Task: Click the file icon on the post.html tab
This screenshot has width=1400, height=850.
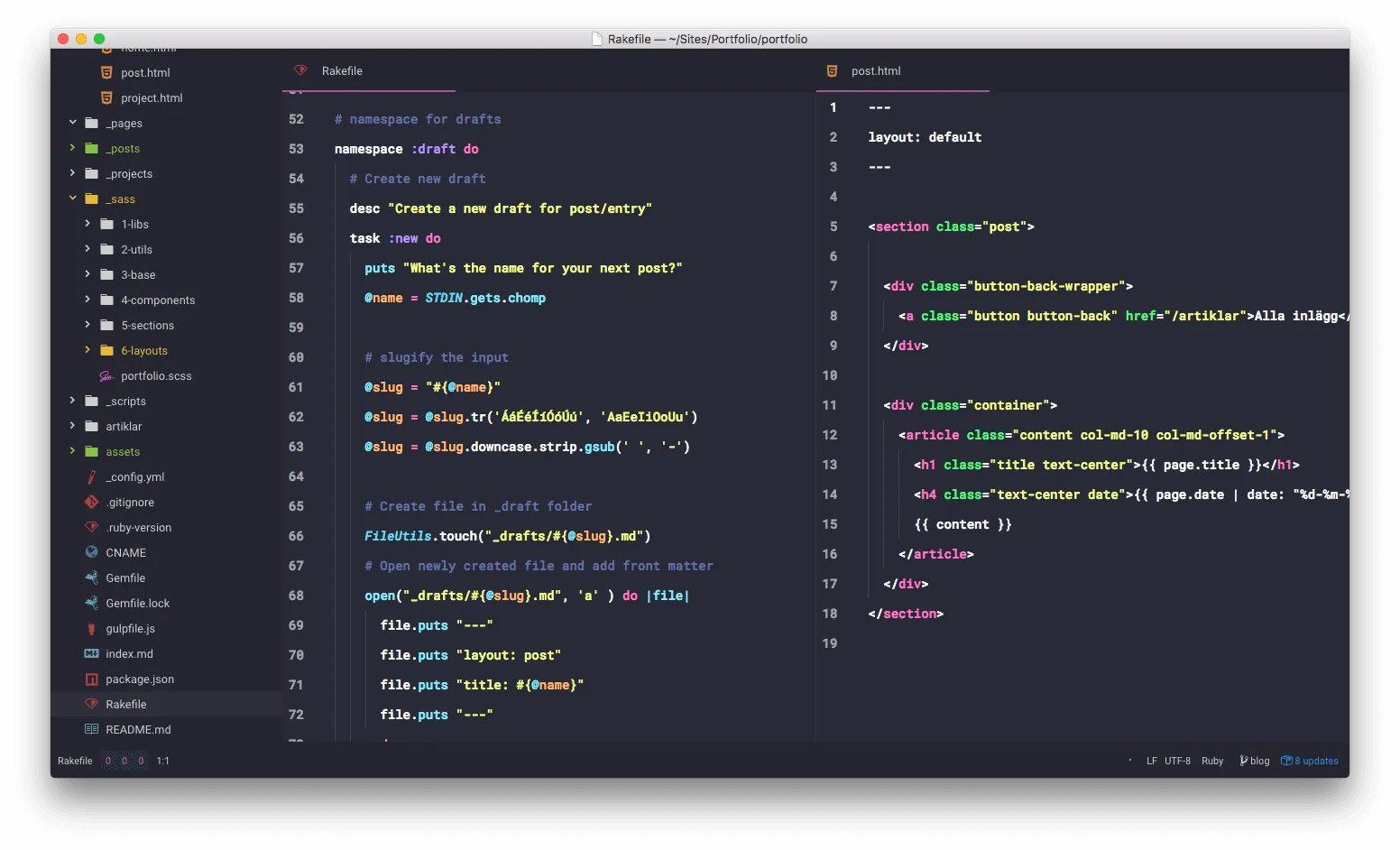Action: (831, 69)
